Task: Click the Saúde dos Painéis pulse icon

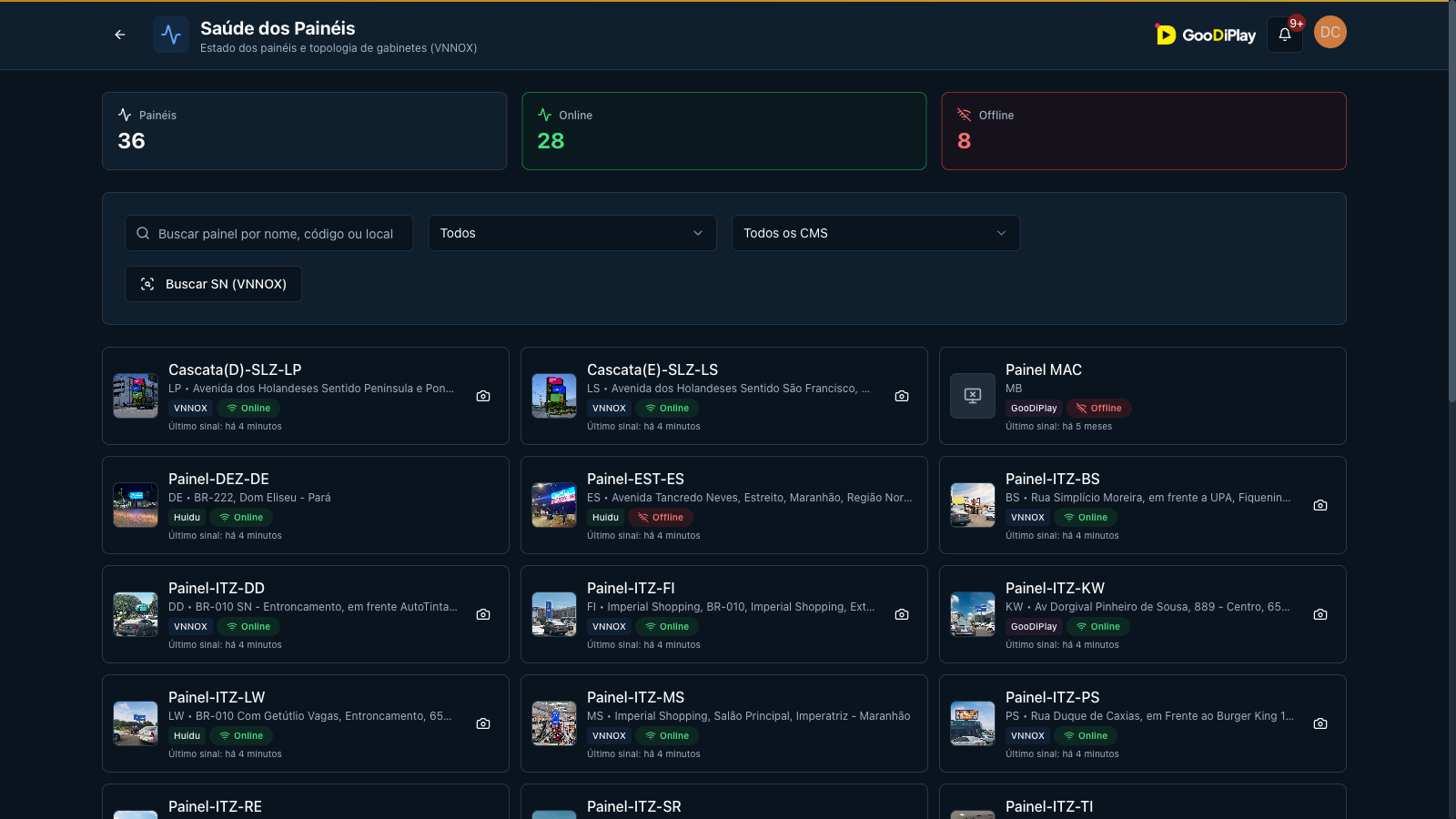Action: pyautogui.click(x=171, y=35)
